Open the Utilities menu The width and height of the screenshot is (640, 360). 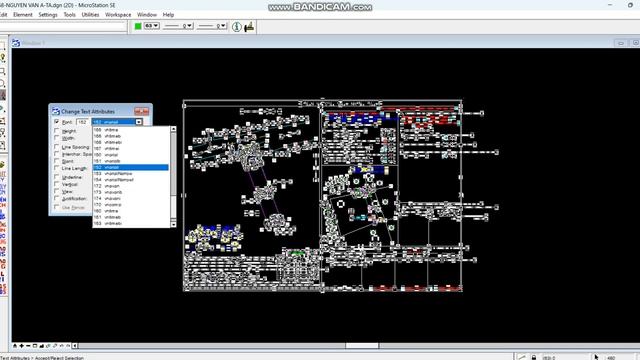click(90, 15)
